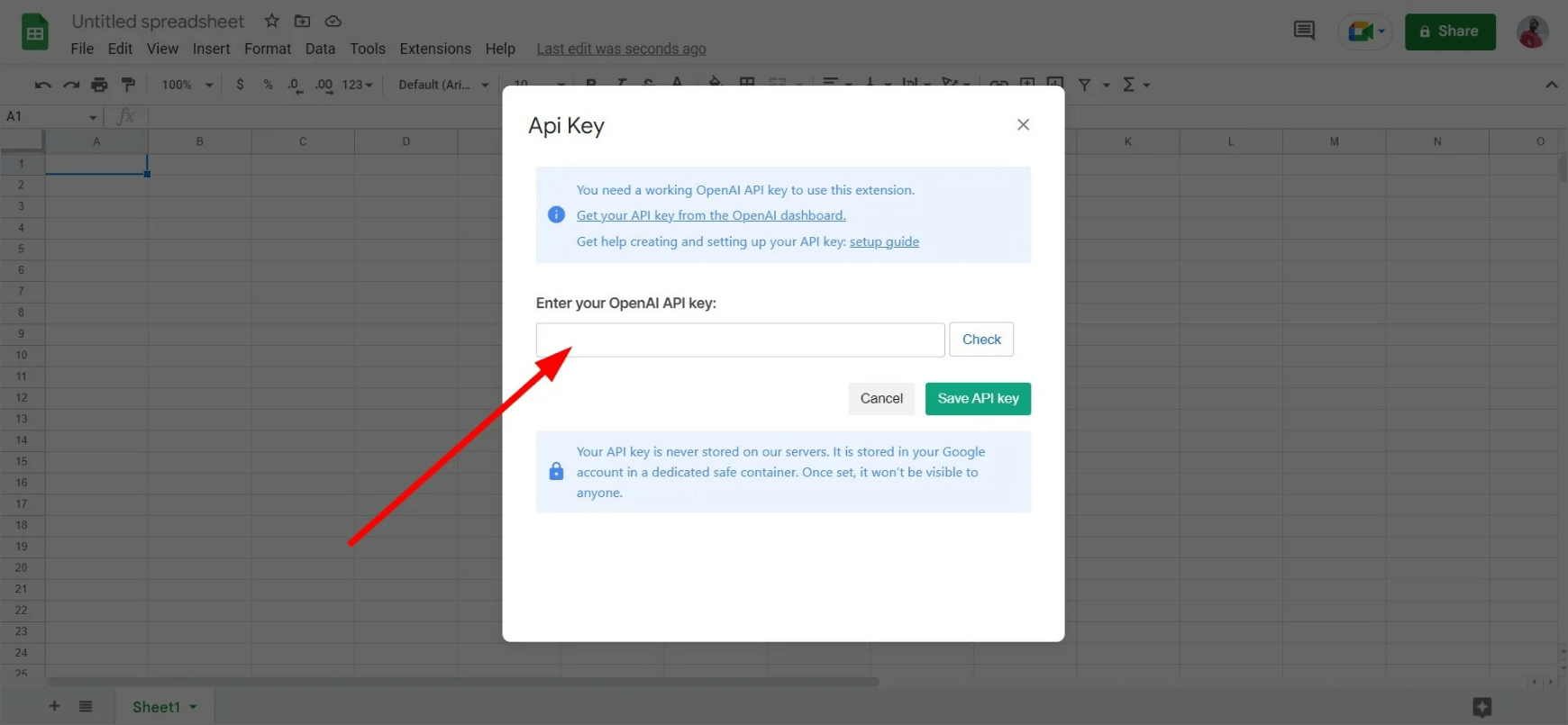This screenshot has width=1568, height=725.
Task: Select the Paint format roller icon
Action: [128, 85]
